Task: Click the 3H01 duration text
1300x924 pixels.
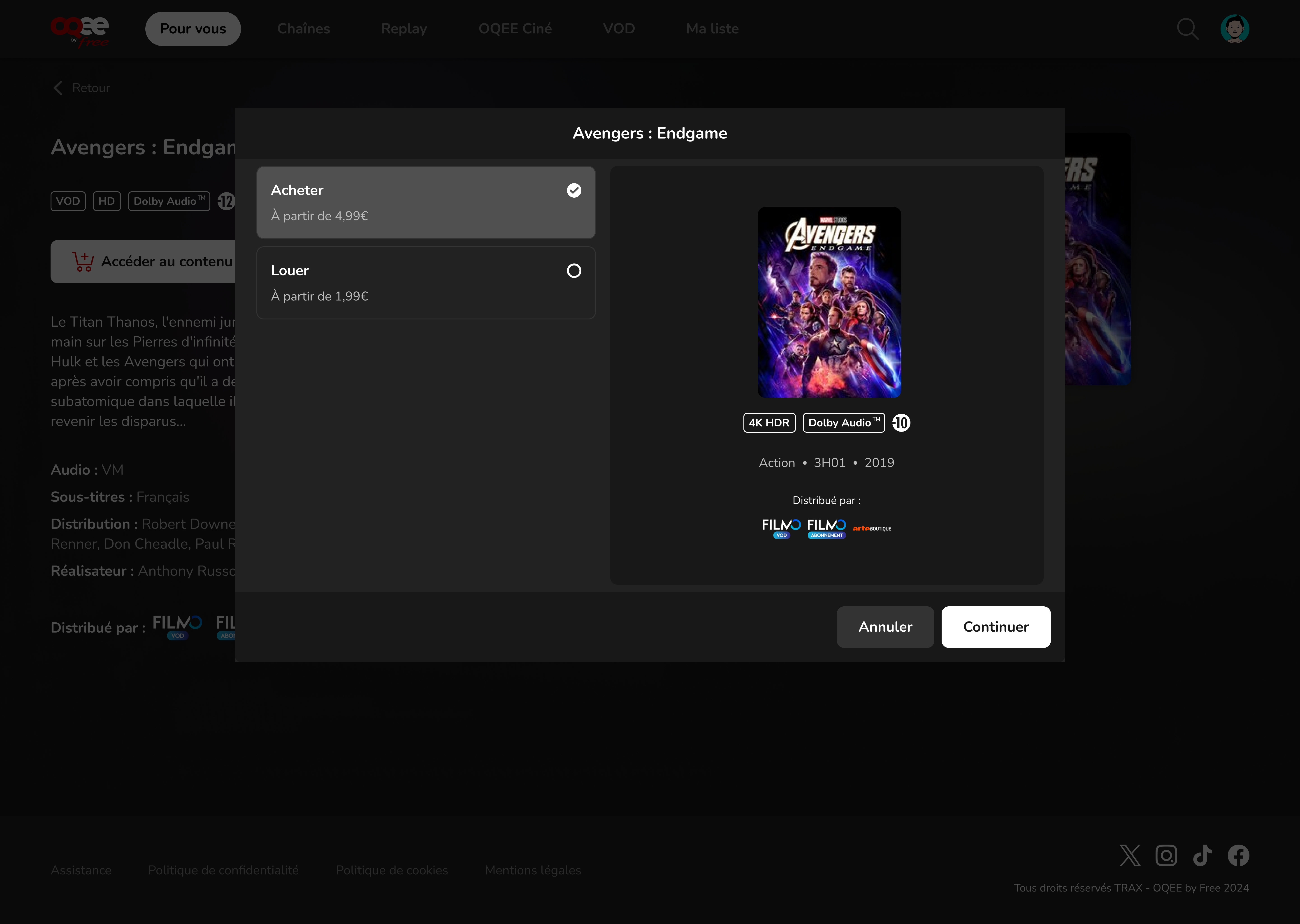Action: [830, 463]
